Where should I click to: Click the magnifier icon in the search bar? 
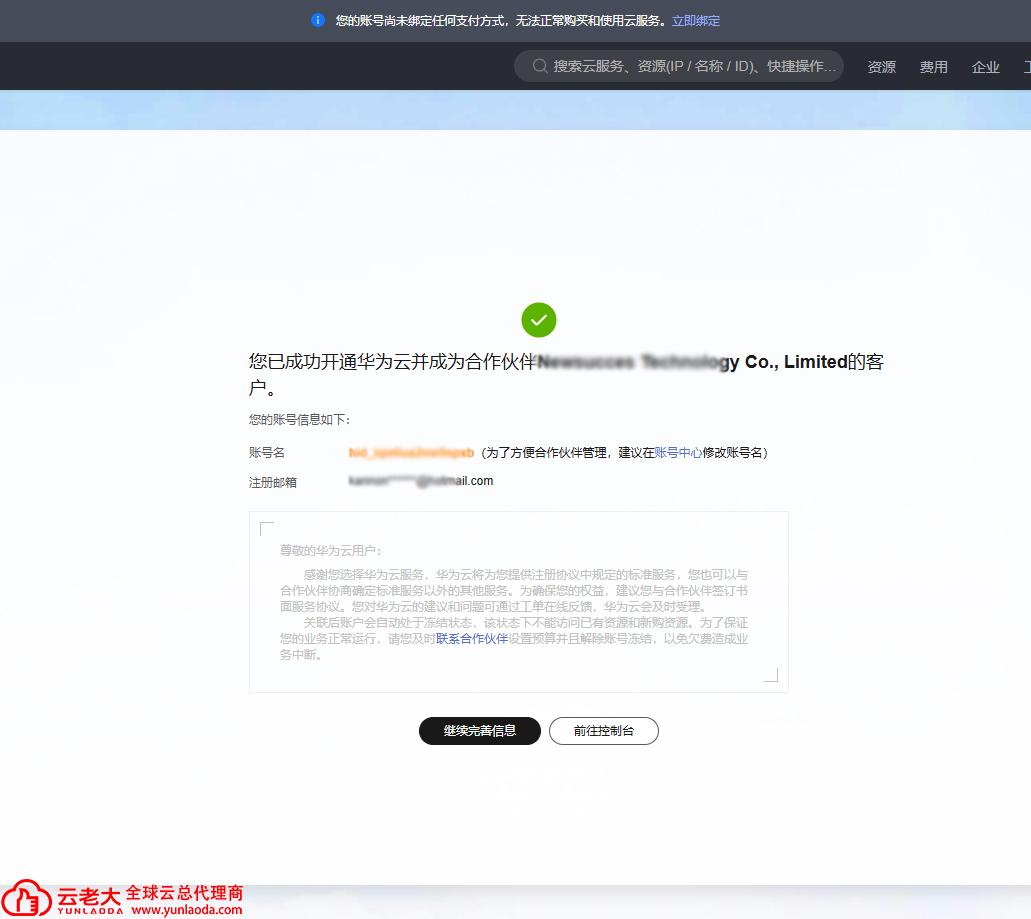coord(540,66)
